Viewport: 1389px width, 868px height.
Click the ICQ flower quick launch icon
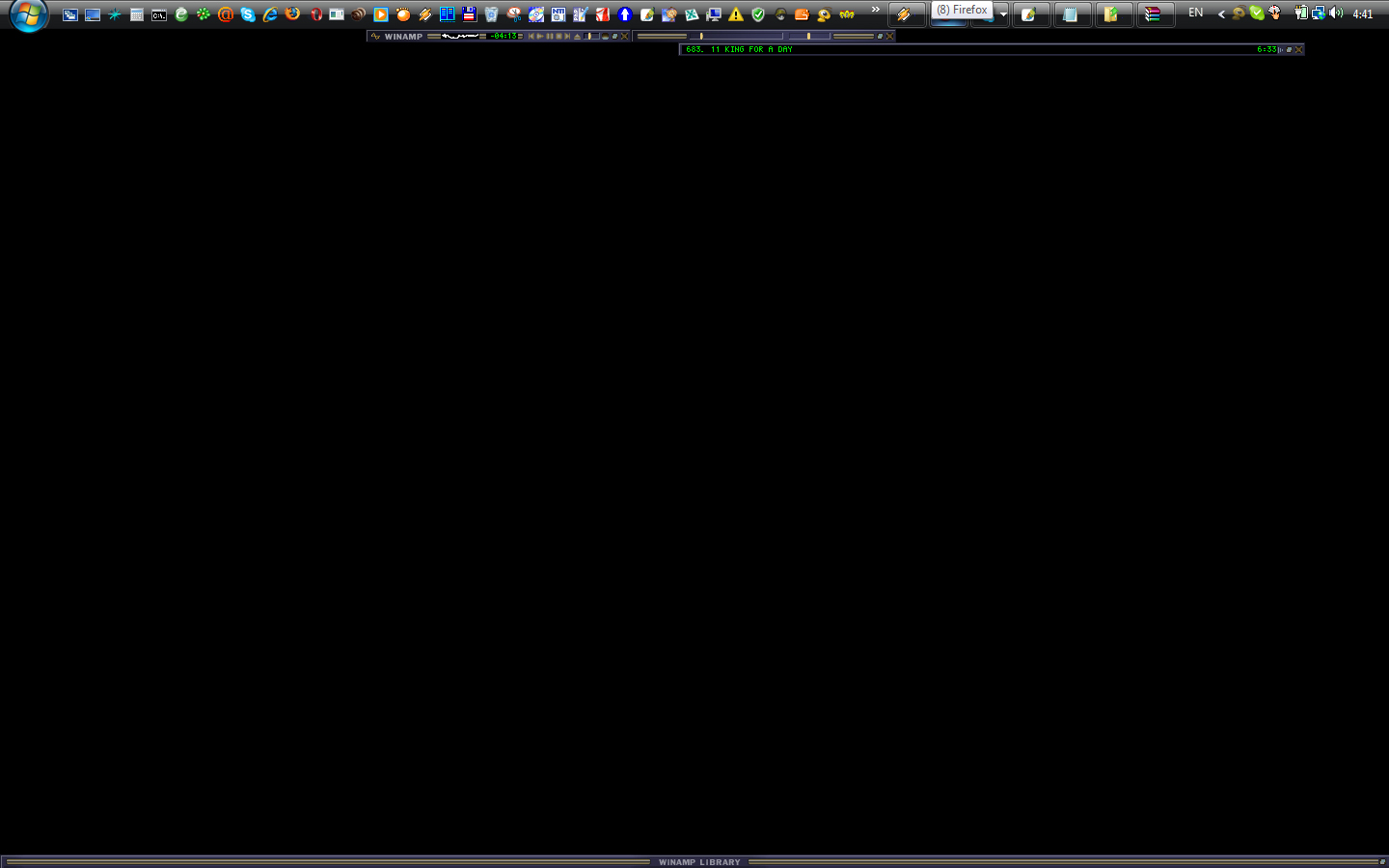coord(204,14)
